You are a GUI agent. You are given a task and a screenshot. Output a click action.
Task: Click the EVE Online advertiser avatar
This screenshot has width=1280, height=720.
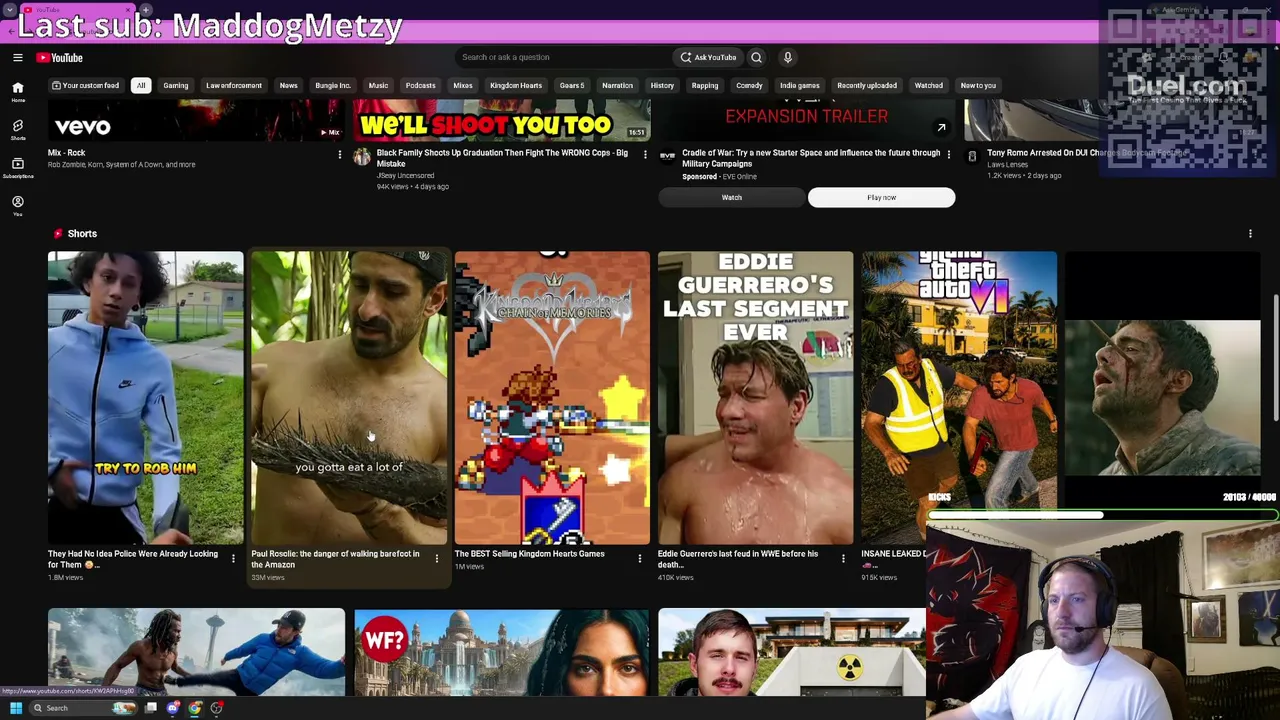[667, 157]
